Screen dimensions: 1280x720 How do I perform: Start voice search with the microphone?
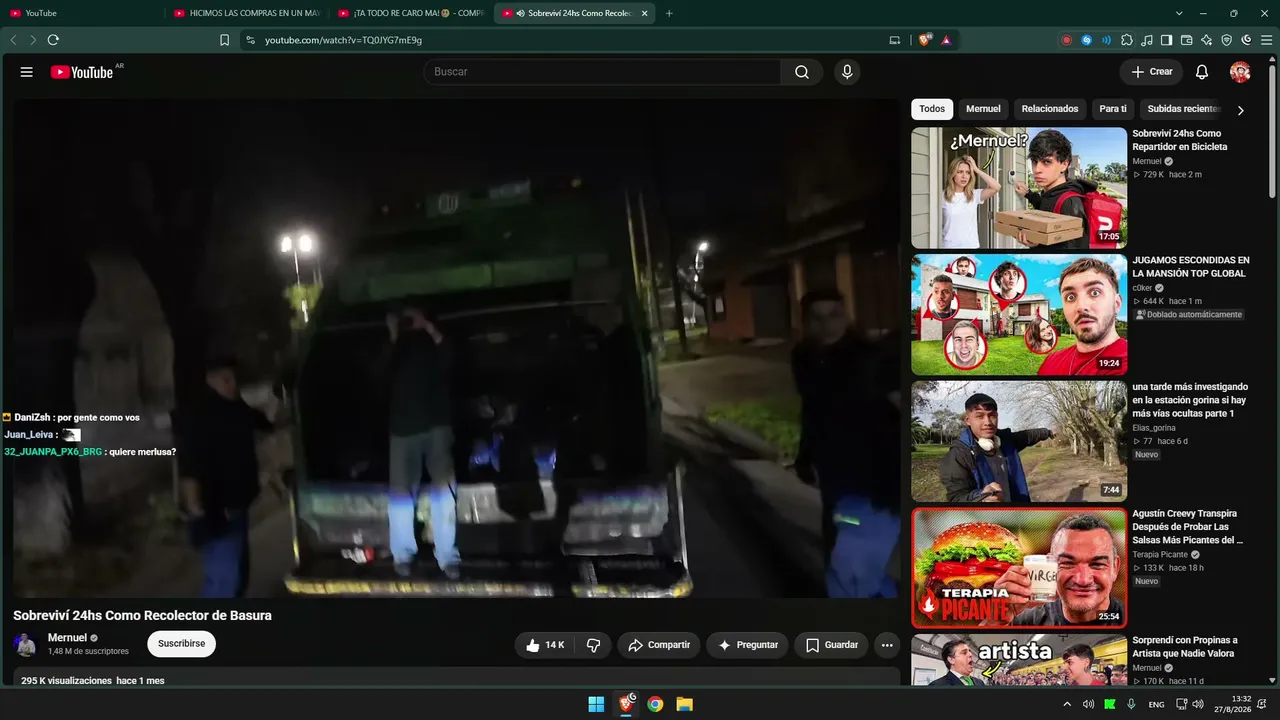(x=847, y=72)
